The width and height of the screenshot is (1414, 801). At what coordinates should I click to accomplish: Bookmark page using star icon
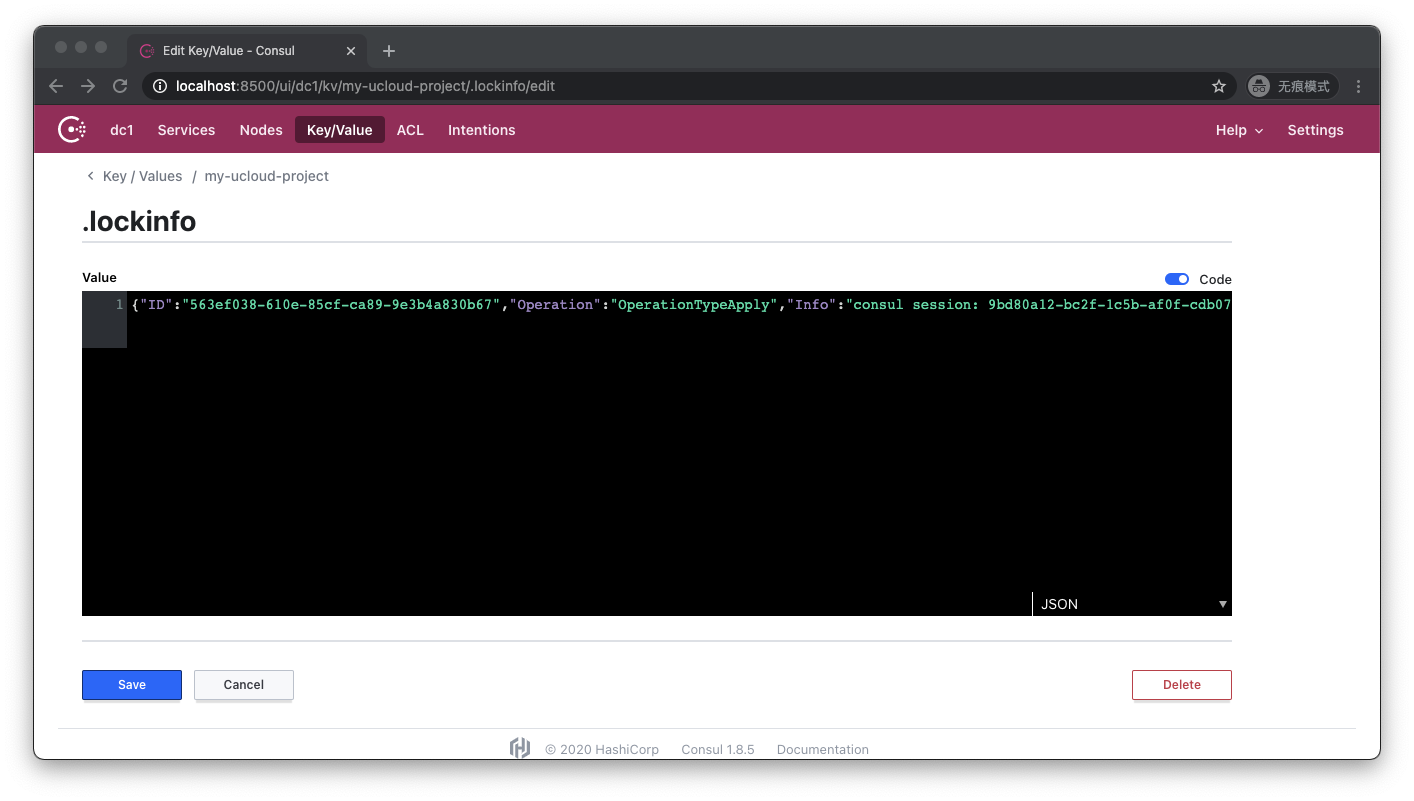(1219, 86)
